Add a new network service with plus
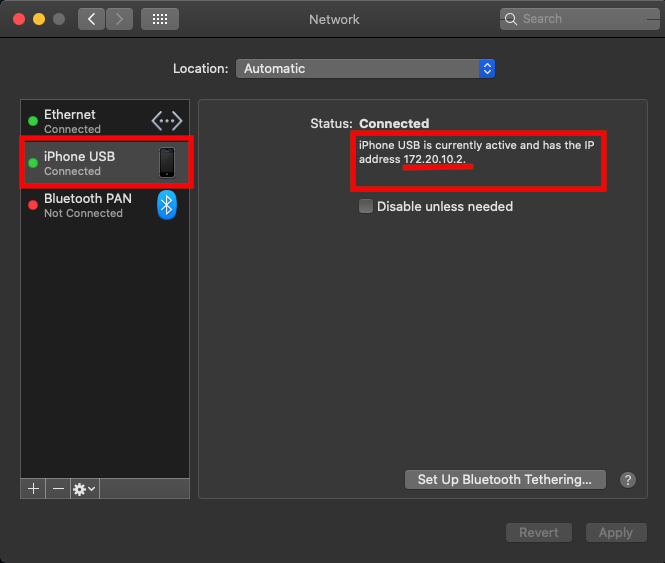This screenshot has width=665, height=563. (x=34, y=489)
